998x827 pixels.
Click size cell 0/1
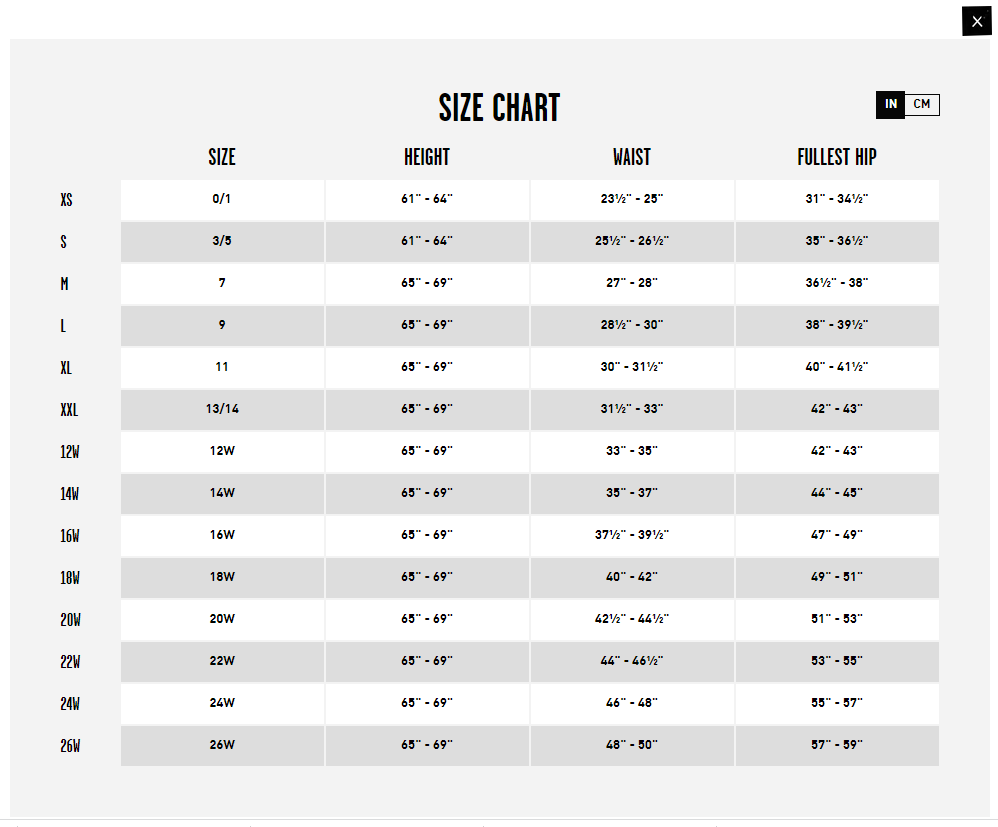[222, 199]
